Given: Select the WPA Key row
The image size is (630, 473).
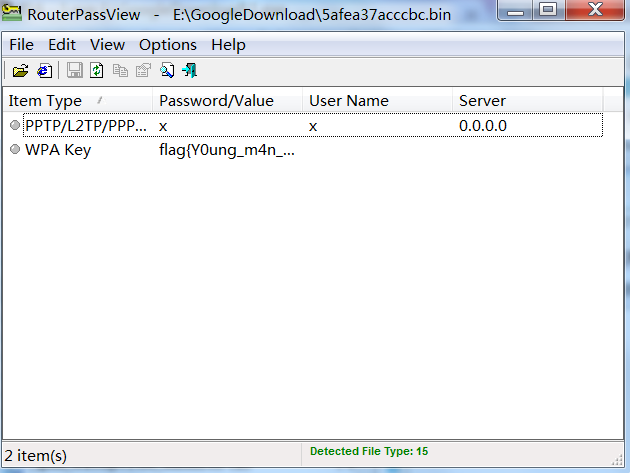Looking at the screenshot, I should (303, 149).
